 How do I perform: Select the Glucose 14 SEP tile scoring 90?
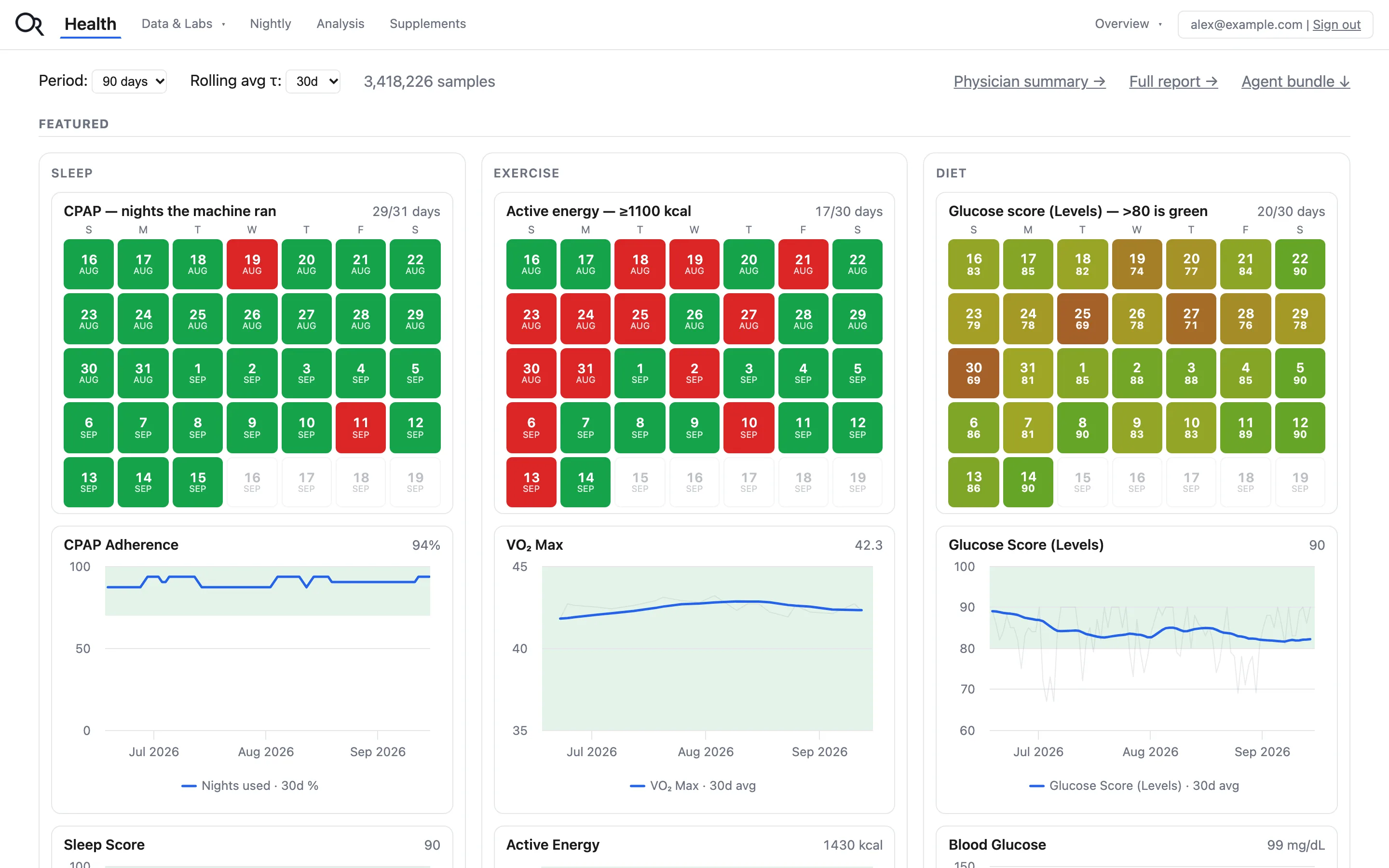pyautogui.click(x=1028, y=482)
